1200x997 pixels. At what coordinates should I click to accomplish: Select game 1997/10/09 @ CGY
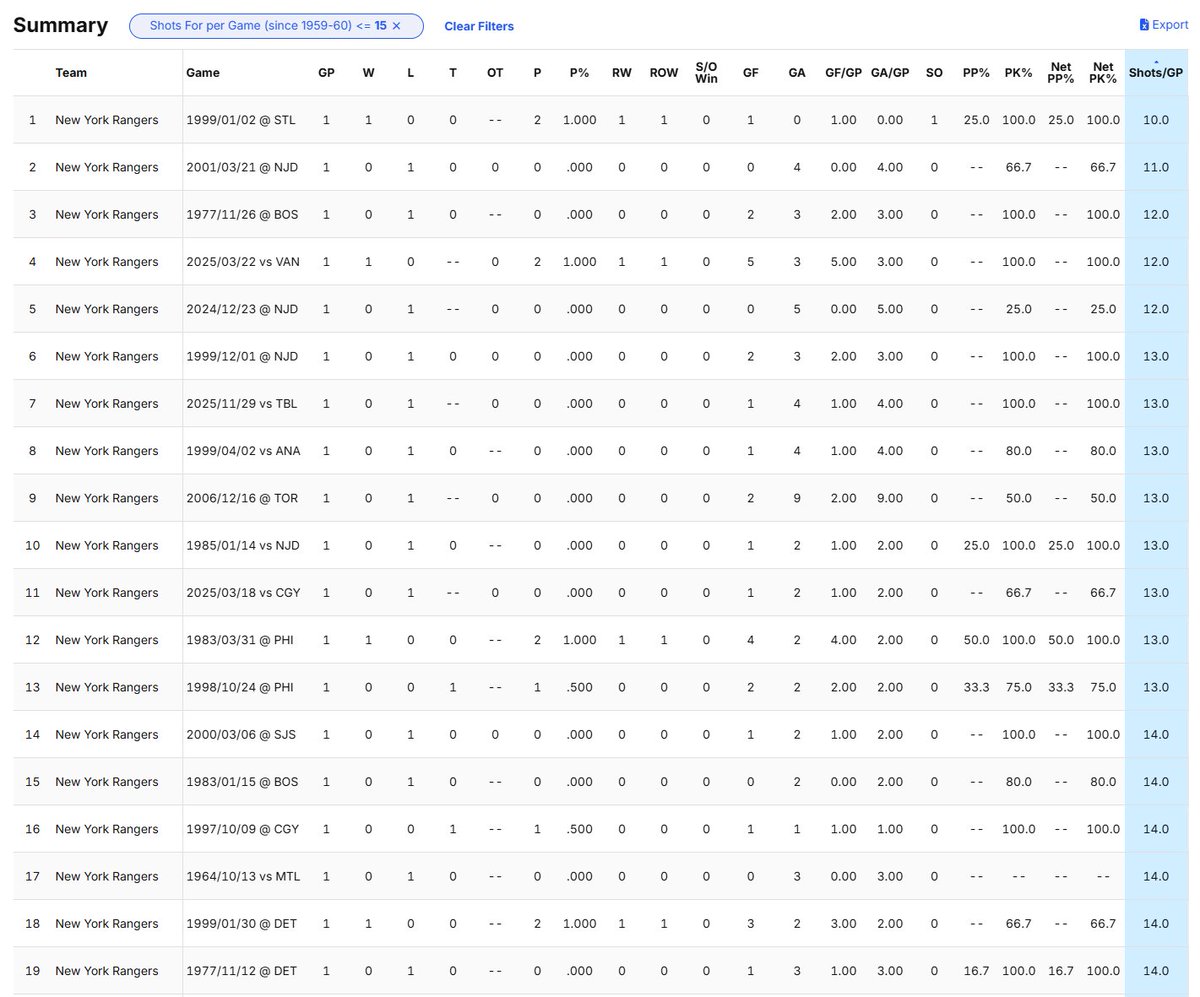point(242,829)
